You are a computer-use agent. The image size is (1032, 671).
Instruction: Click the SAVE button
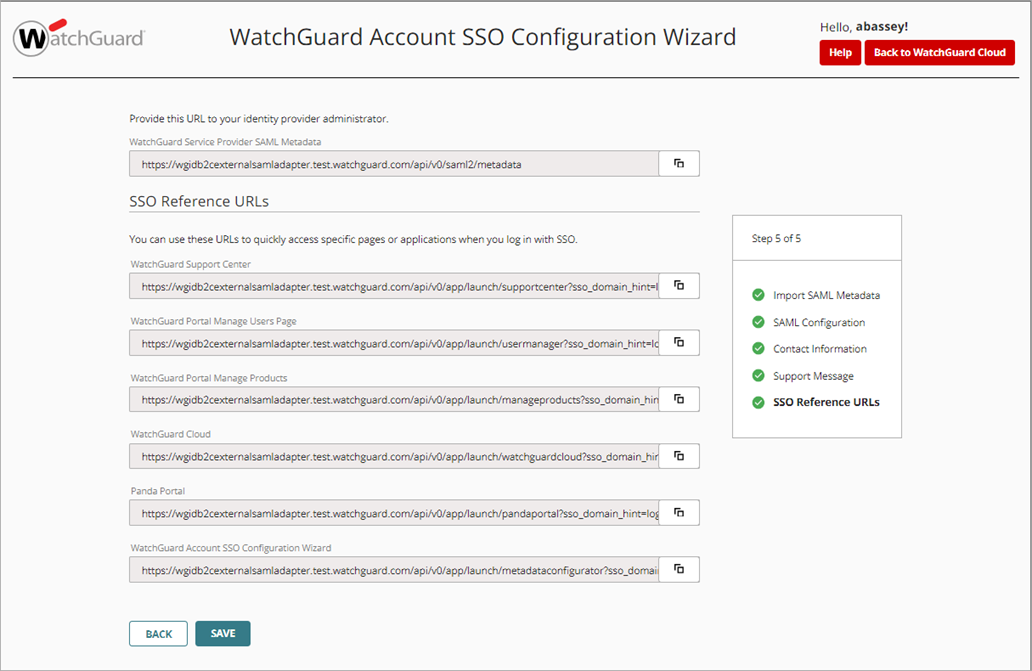point(222,633)
